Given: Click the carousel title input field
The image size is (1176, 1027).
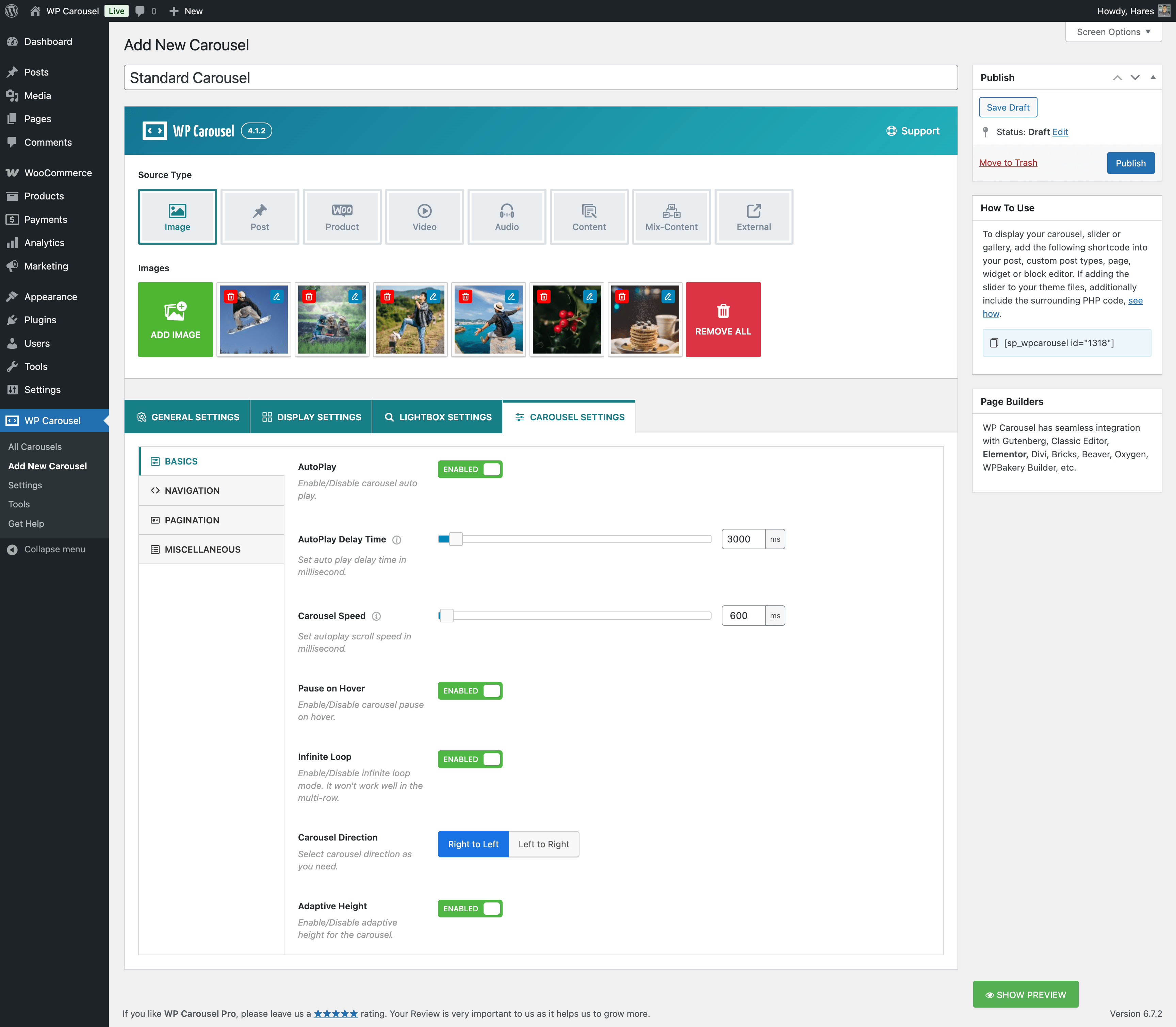Looking at the screenshot, I should [x=540, y=77].
